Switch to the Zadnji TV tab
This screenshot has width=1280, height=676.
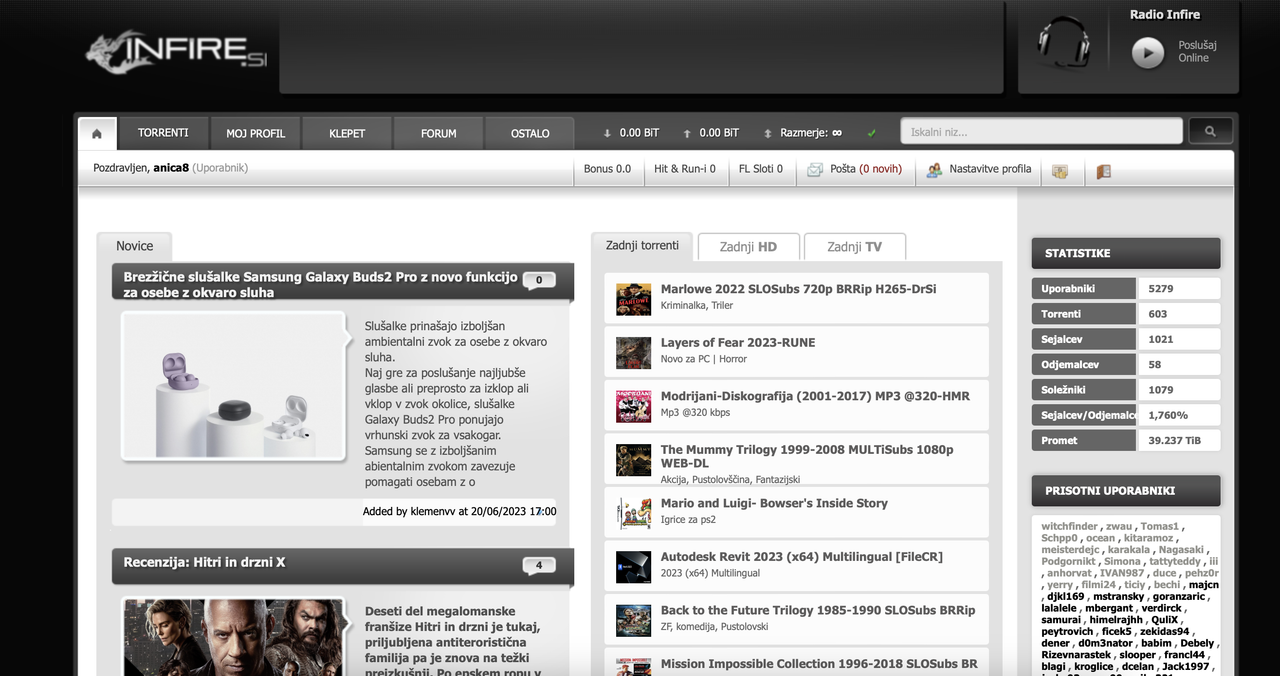coord(855,247)
